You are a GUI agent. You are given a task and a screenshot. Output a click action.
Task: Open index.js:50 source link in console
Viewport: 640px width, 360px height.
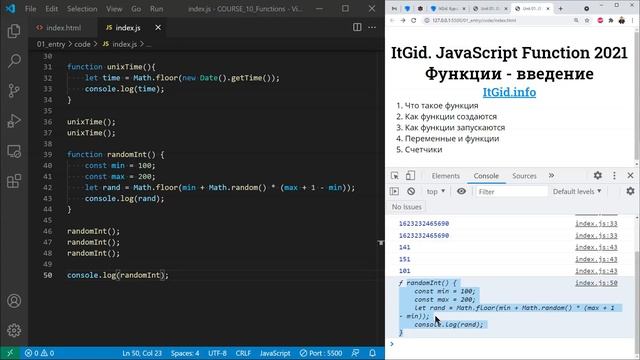click(596, 283)
